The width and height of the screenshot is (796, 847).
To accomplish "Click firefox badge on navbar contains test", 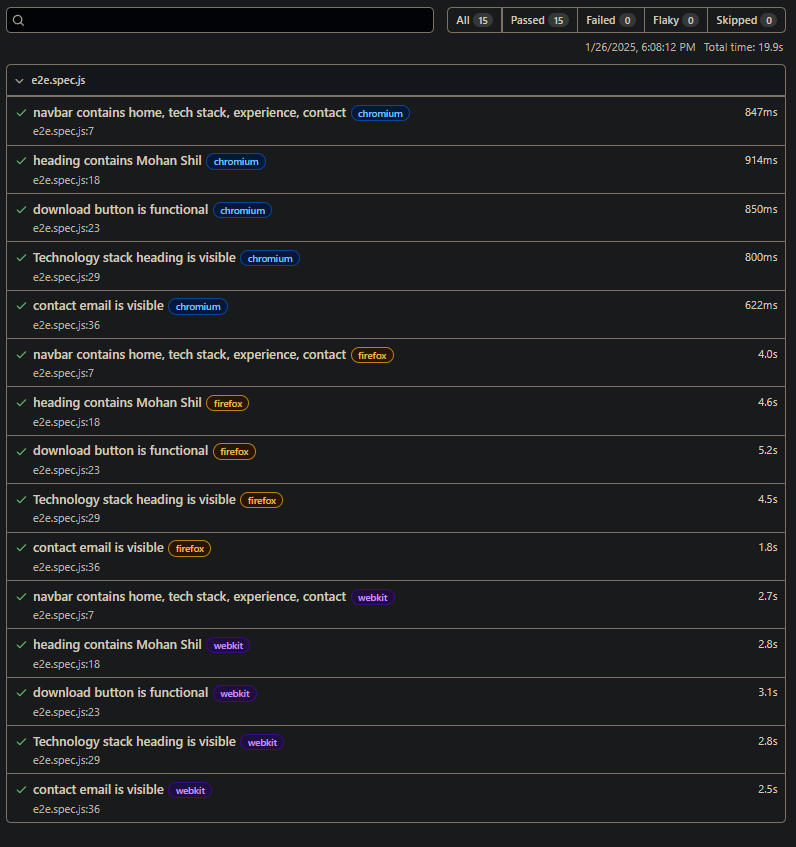I will tap(372, 355).
